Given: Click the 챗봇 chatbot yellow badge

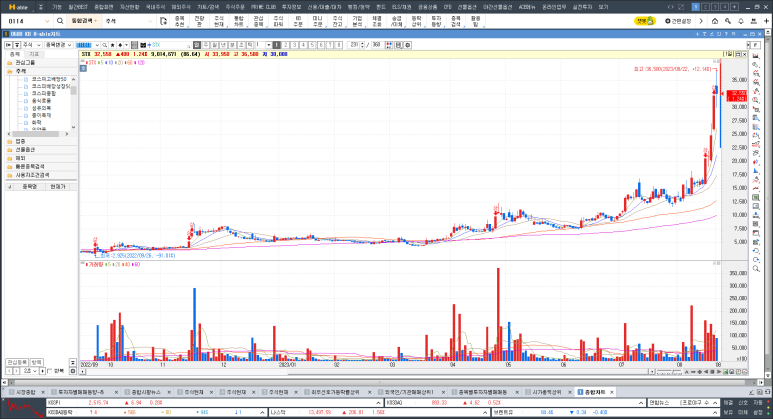Looking at the screenshot, I should (644, 21).
